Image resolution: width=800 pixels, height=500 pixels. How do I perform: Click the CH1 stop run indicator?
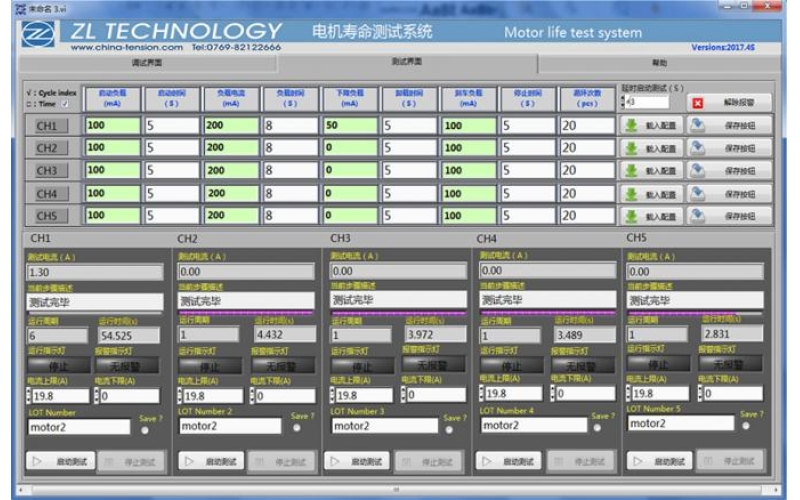pos(58,366)
